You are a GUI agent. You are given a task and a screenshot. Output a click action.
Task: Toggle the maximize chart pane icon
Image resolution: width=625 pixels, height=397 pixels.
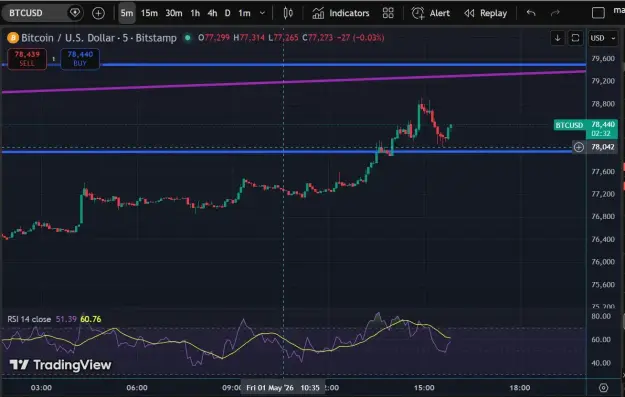click(575, 38)
